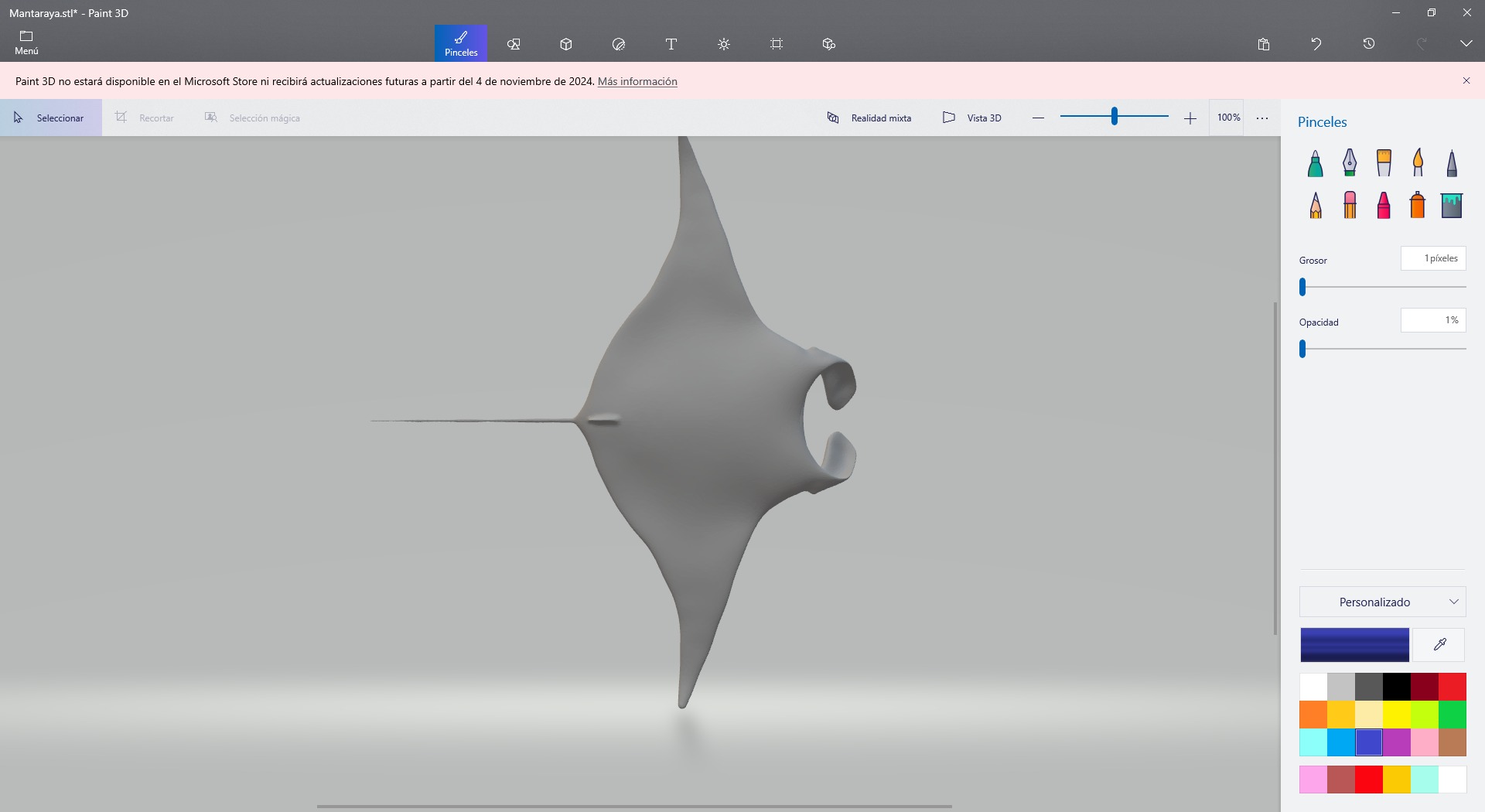Click the Recortar tool
The width and height of the screenshot is (1485, 812).
145,118
